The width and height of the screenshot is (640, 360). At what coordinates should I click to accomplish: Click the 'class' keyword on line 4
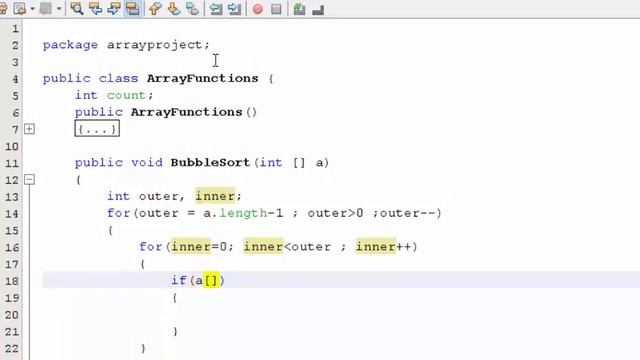click(118, 78)
